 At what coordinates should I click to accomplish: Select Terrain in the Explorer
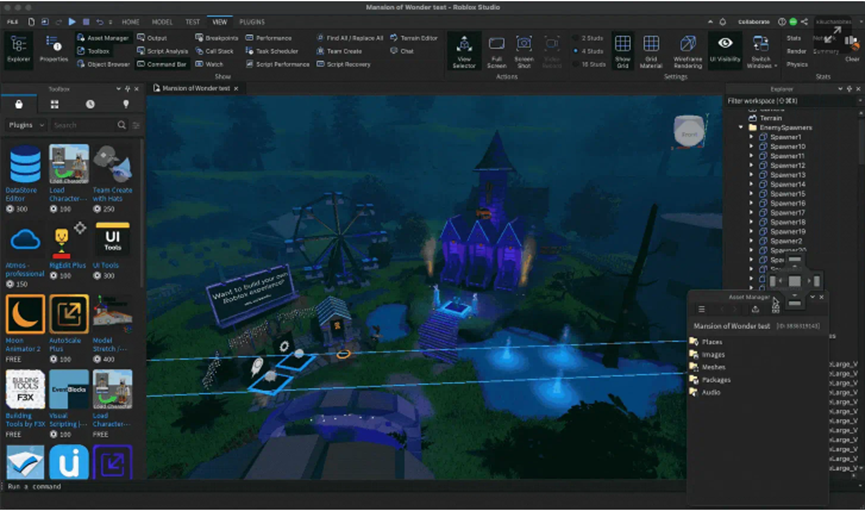771,118
